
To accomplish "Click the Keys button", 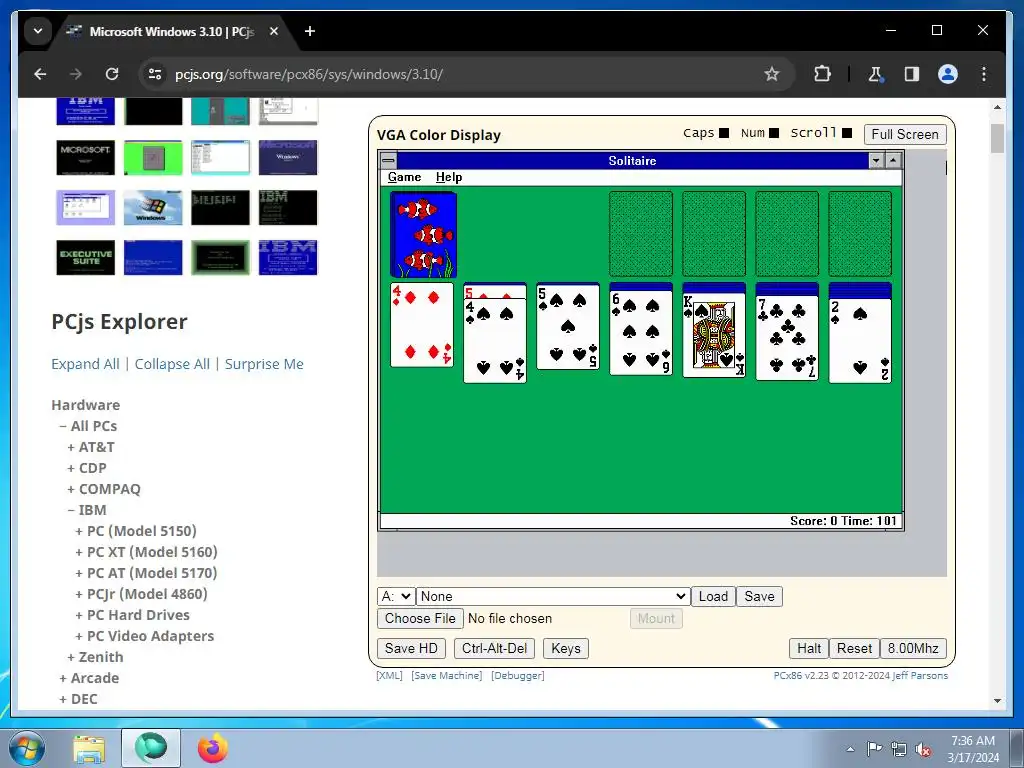I will 566,648.
